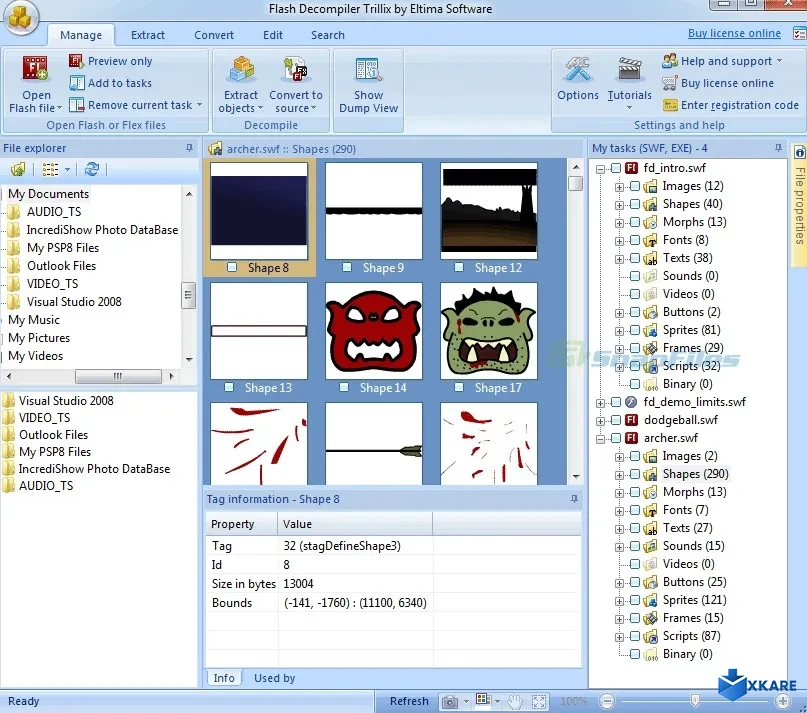Click the Tutorials clapperboard icon
Image resolution: width=807 pixels, height=713 pixels.
(629, 69)
